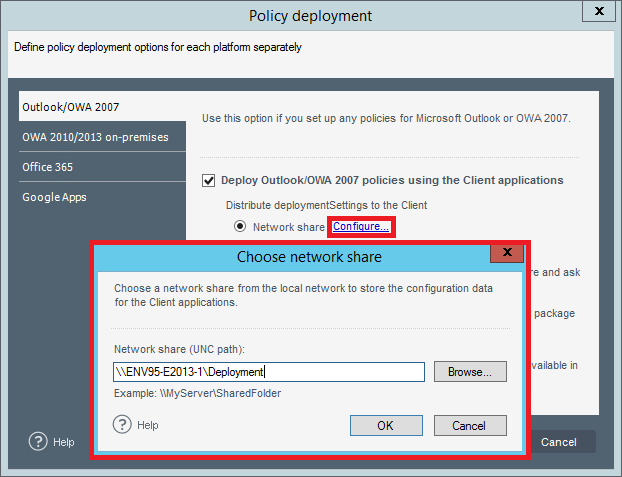Click the Help question mark icon in Policy deployment window
Image resolution: width=622 pixels, height=477 pixels.
pos(38,441)
